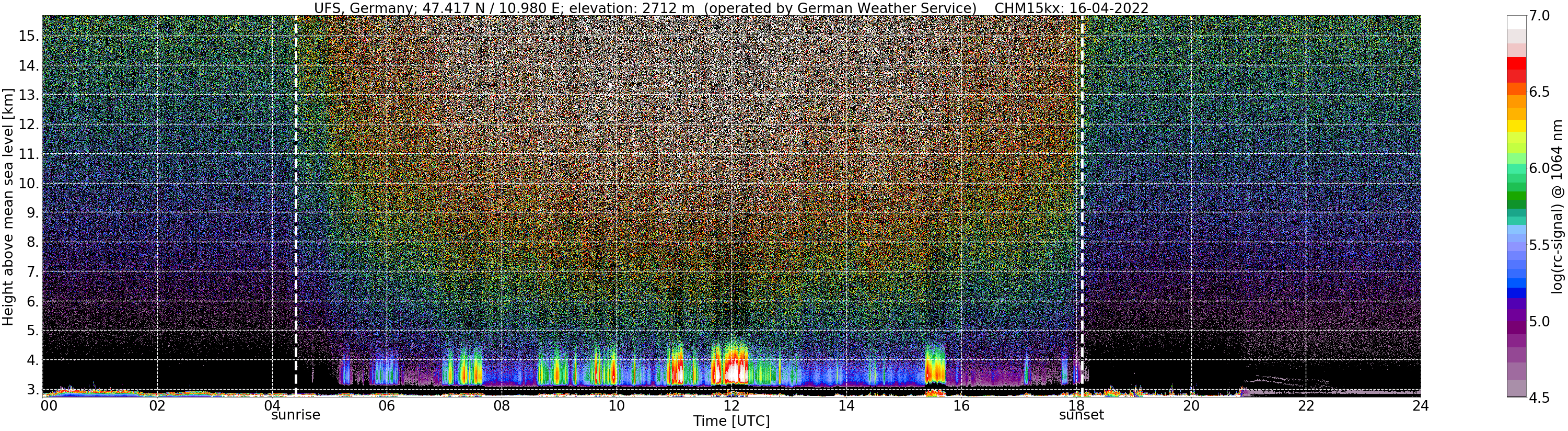Click the time axis tick "16"

tap(961, 405)
